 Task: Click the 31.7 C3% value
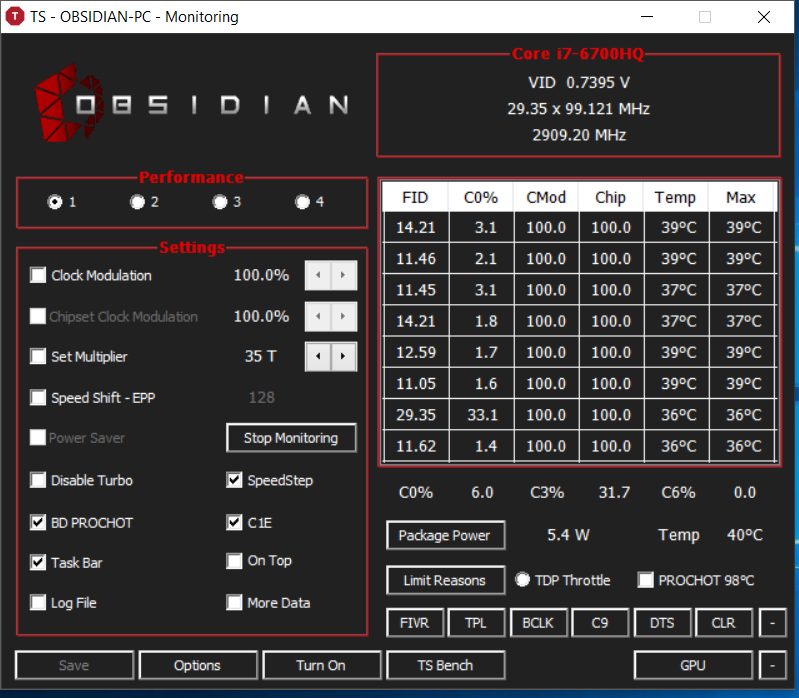614,492
